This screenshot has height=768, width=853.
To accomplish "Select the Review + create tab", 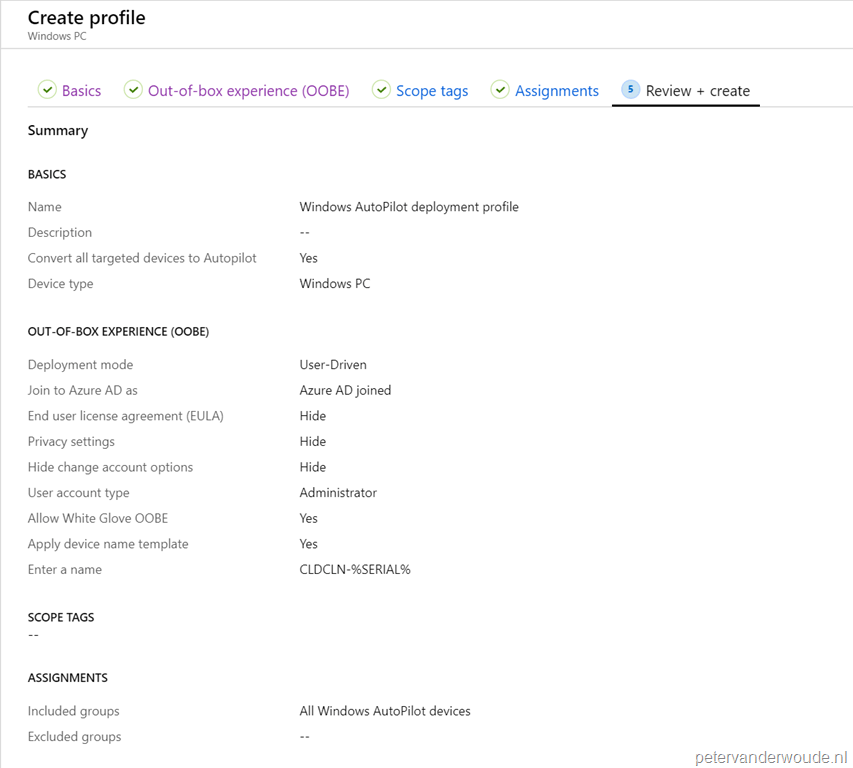I will 697,90.
